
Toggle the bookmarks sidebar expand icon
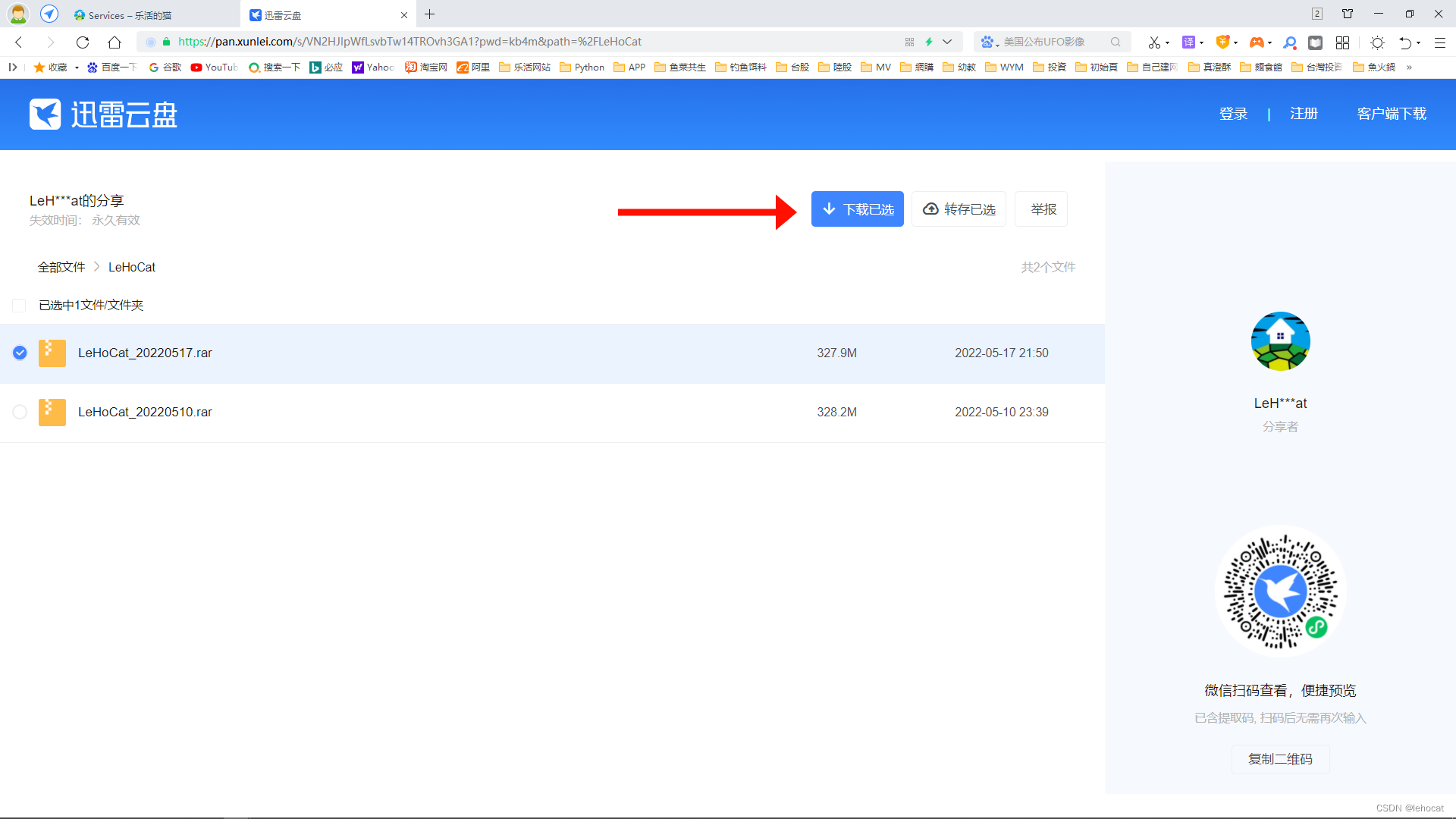point(13,67)
